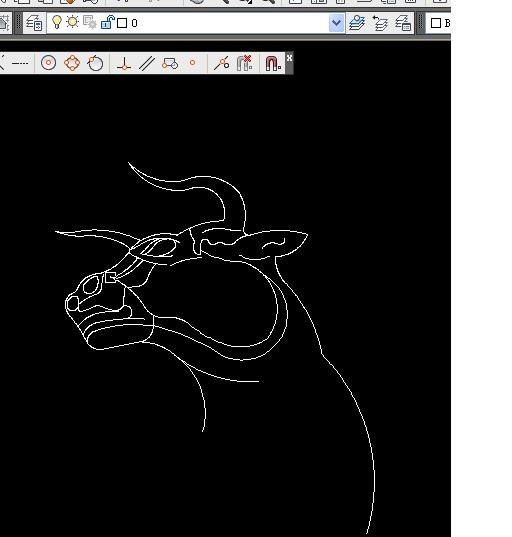Click the small square selection cursor

coord(110,277)
